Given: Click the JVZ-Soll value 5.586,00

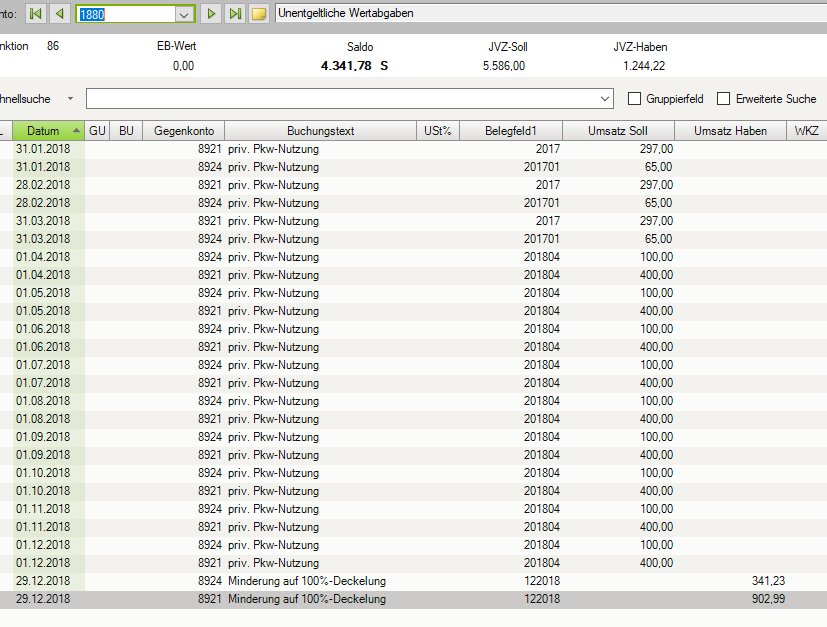Looking at the screenshot, I should (504, 66).
